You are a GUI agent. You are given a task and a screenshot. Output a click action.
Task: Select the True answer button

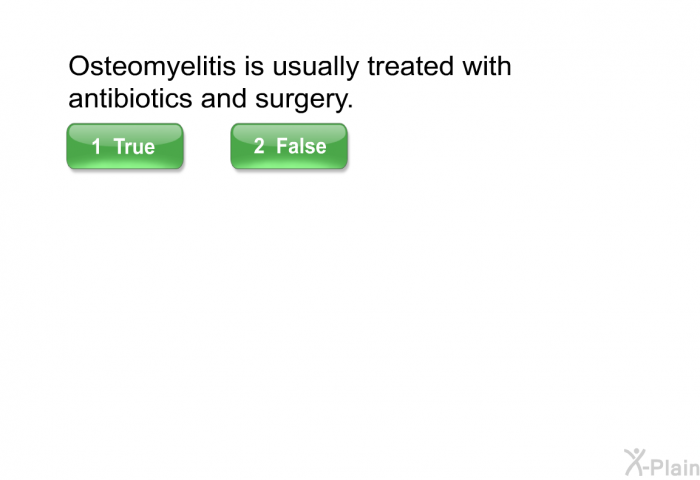pos(124,146)
